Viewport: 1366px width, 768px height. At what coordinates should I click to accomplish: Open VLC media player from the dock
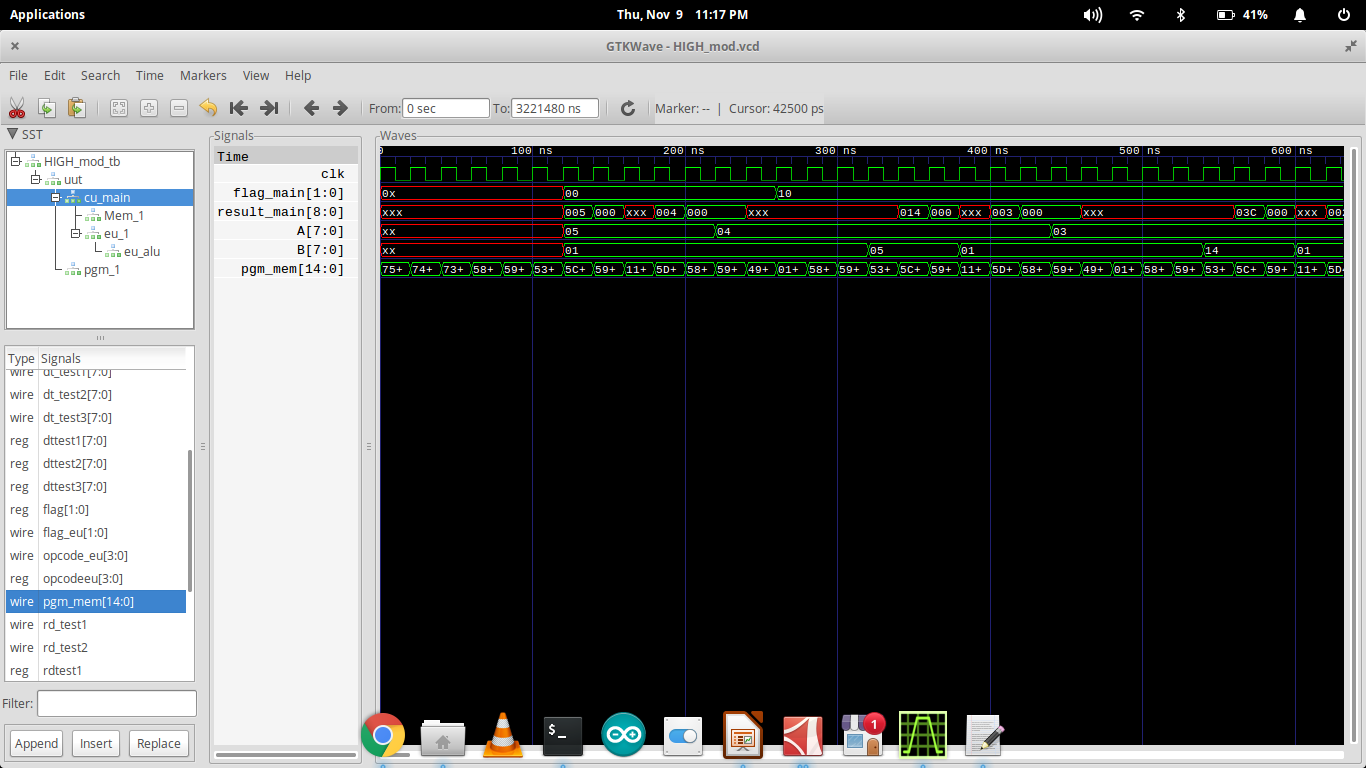(503, 735)
